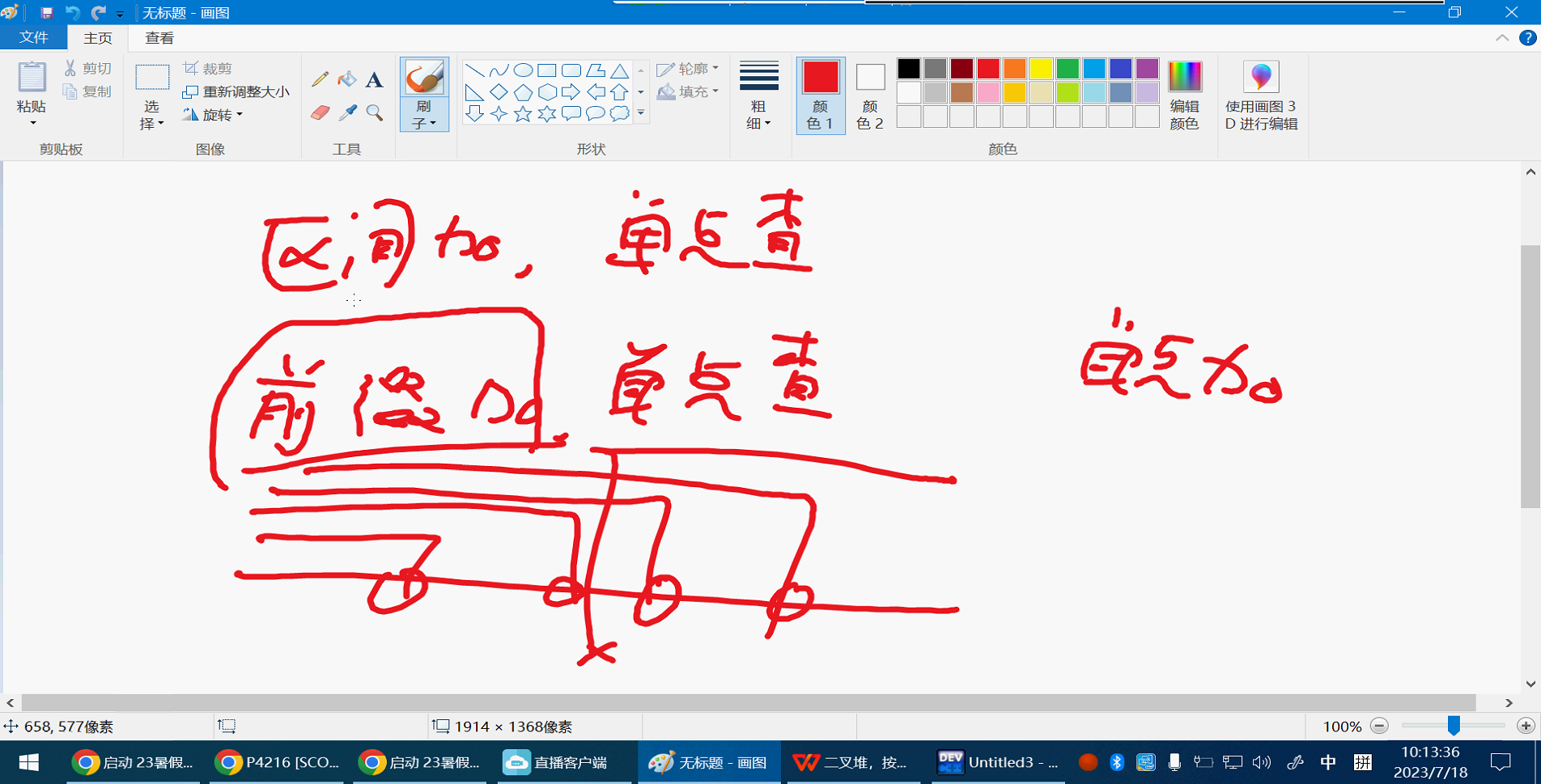Pick the black color swatch

tap(909, 69)
